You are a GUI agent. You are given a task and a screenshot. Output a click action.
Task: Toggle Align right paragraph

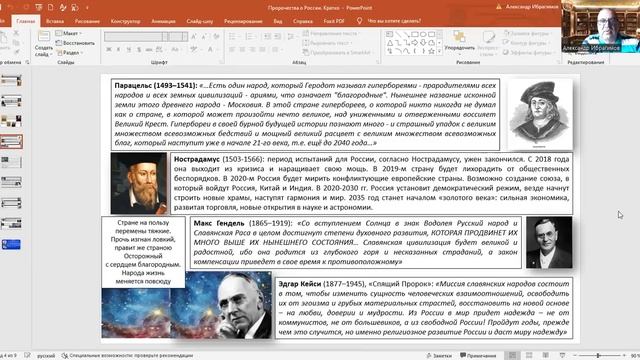pyautogui.click(x=252, y=49)
